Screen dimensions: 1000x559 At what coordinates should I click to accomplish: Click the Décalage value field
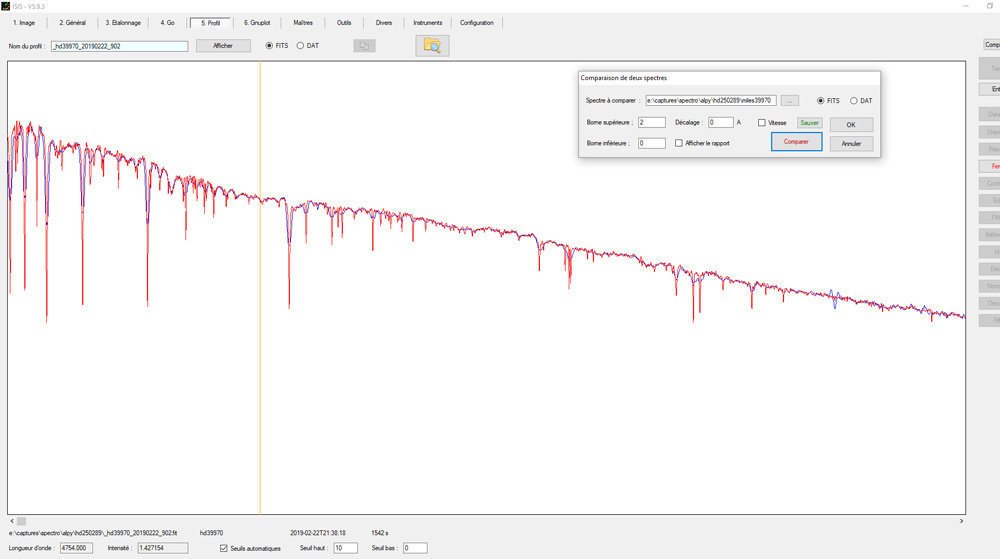721,122
